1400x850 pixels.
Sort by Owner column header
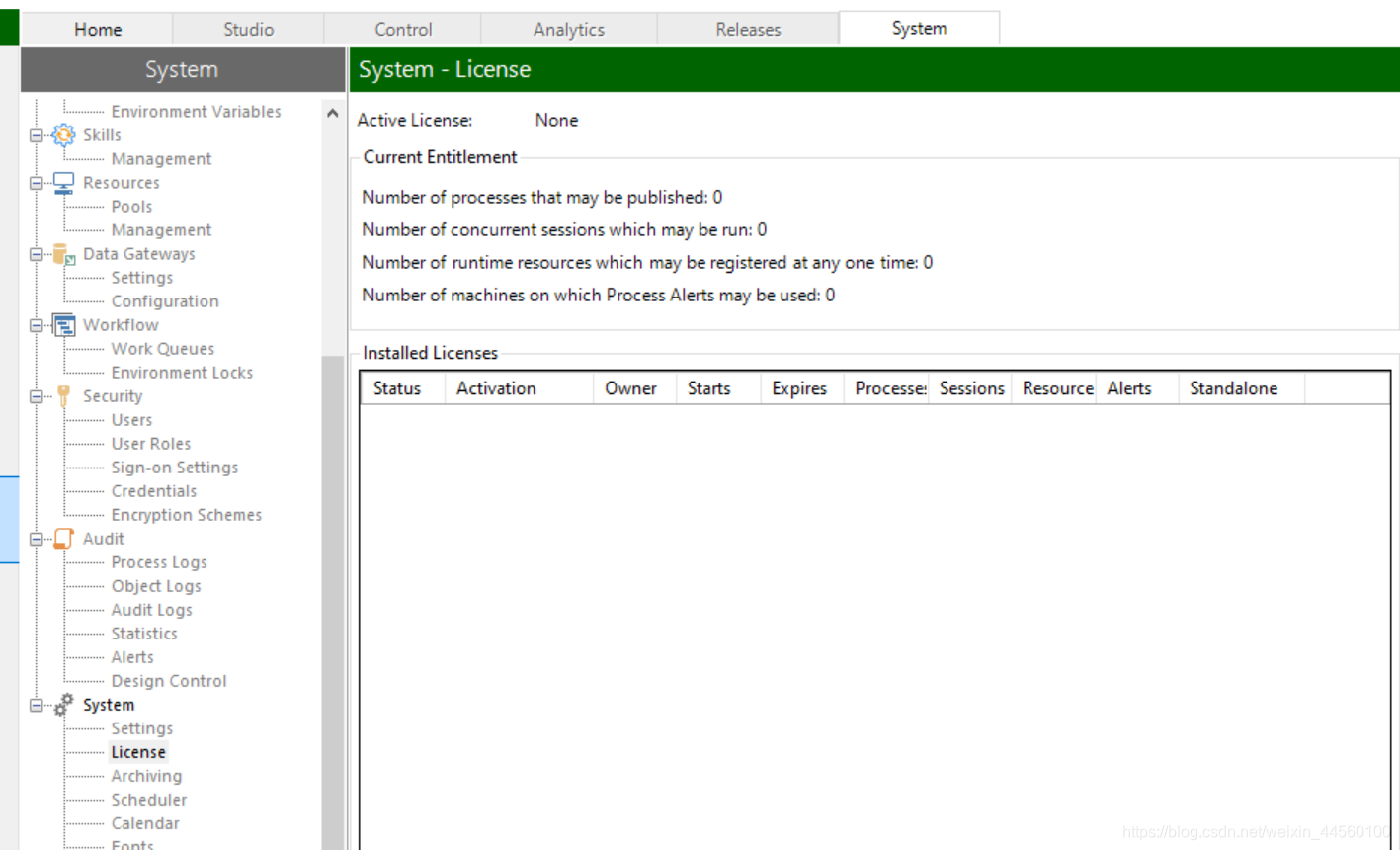click(x=633, y=388)
